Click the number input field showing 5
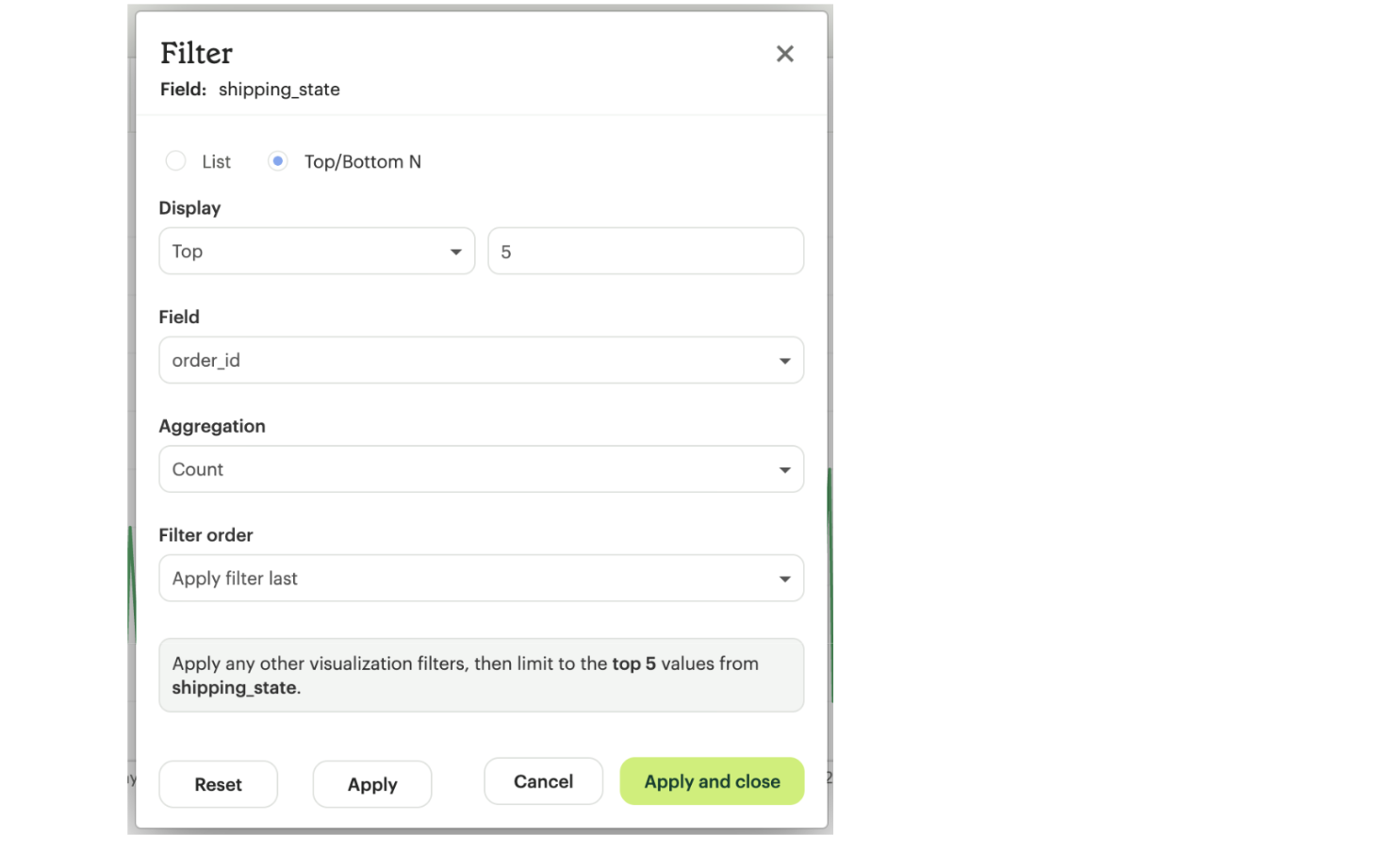Viewport: 1380px width, 868px height. coord(646,251)
